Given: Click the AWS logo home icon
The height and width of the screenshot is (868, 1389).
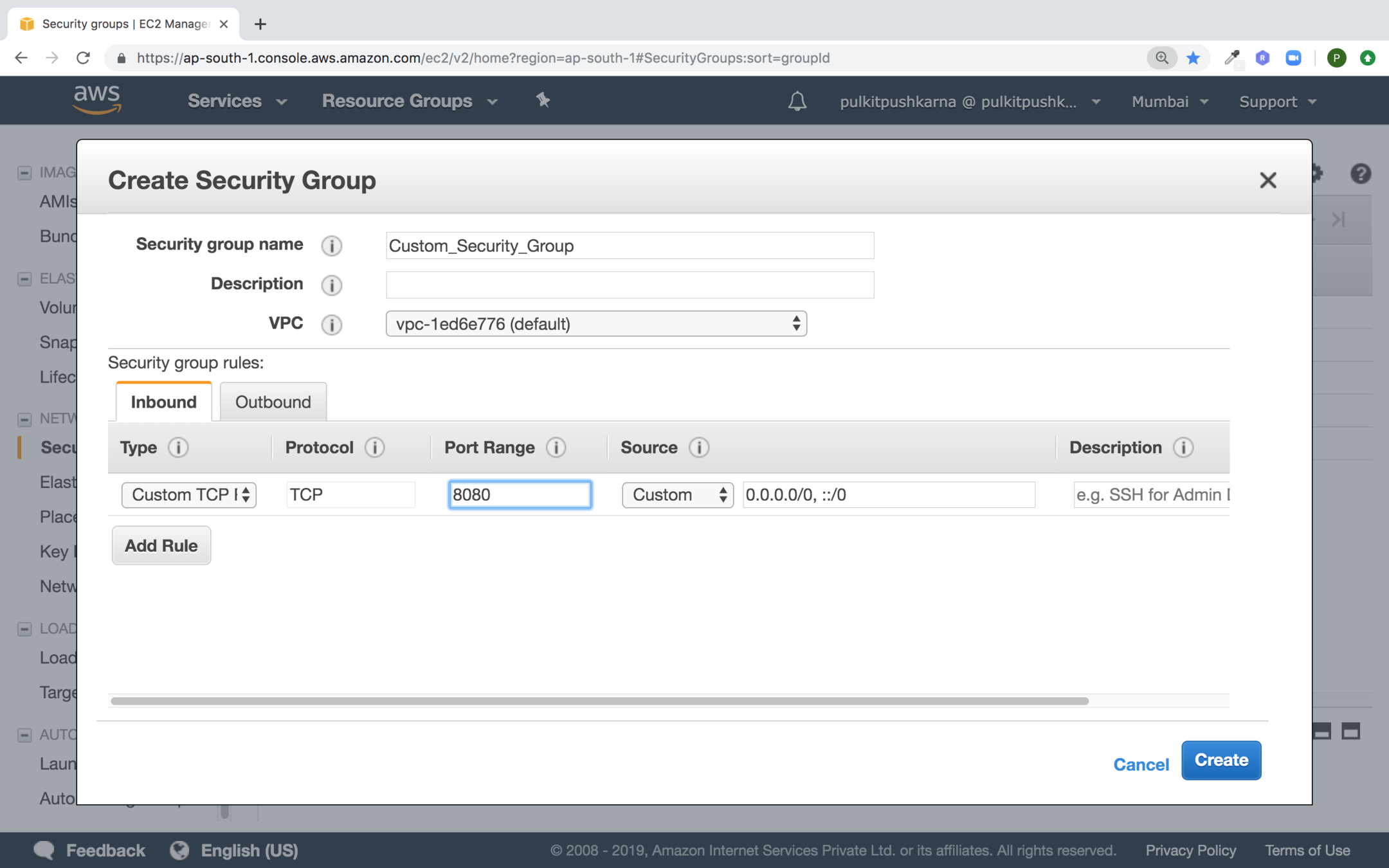Looking at the screenshot, I should click(97, 100).
